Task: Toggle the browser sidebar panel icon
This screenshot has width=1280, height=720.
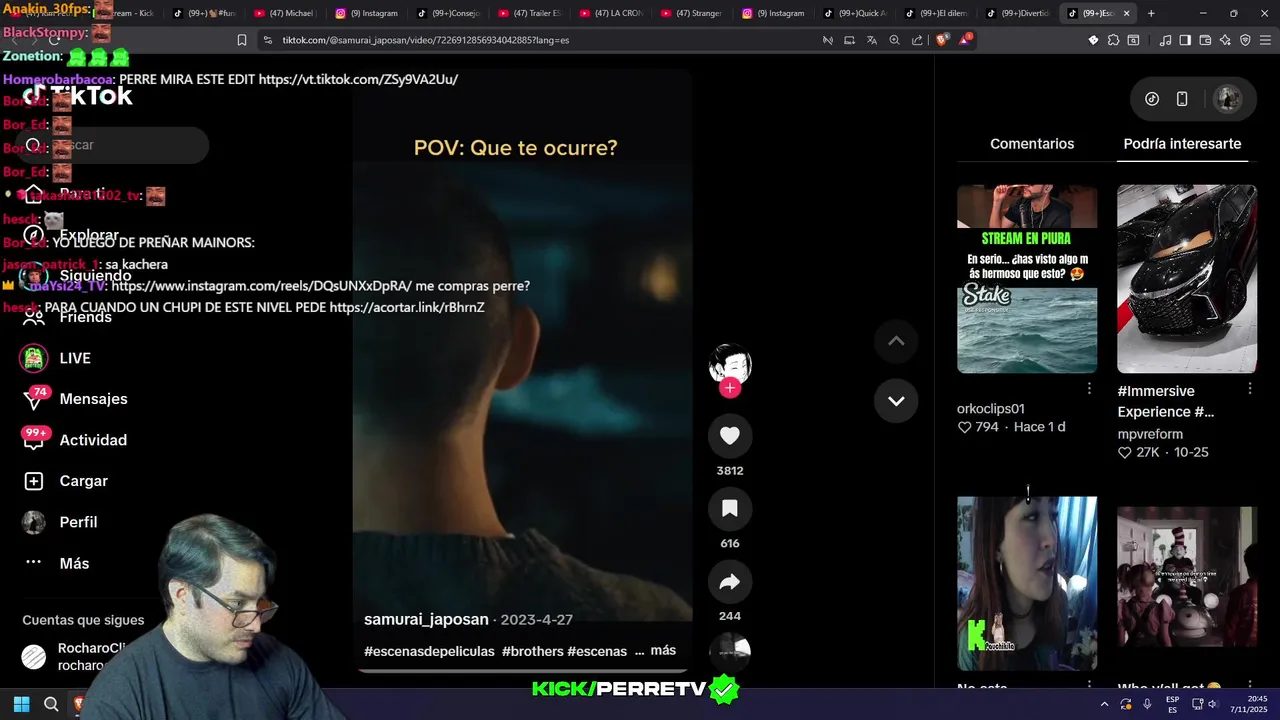Action: pyautogui.click(x=1185, y=40)
